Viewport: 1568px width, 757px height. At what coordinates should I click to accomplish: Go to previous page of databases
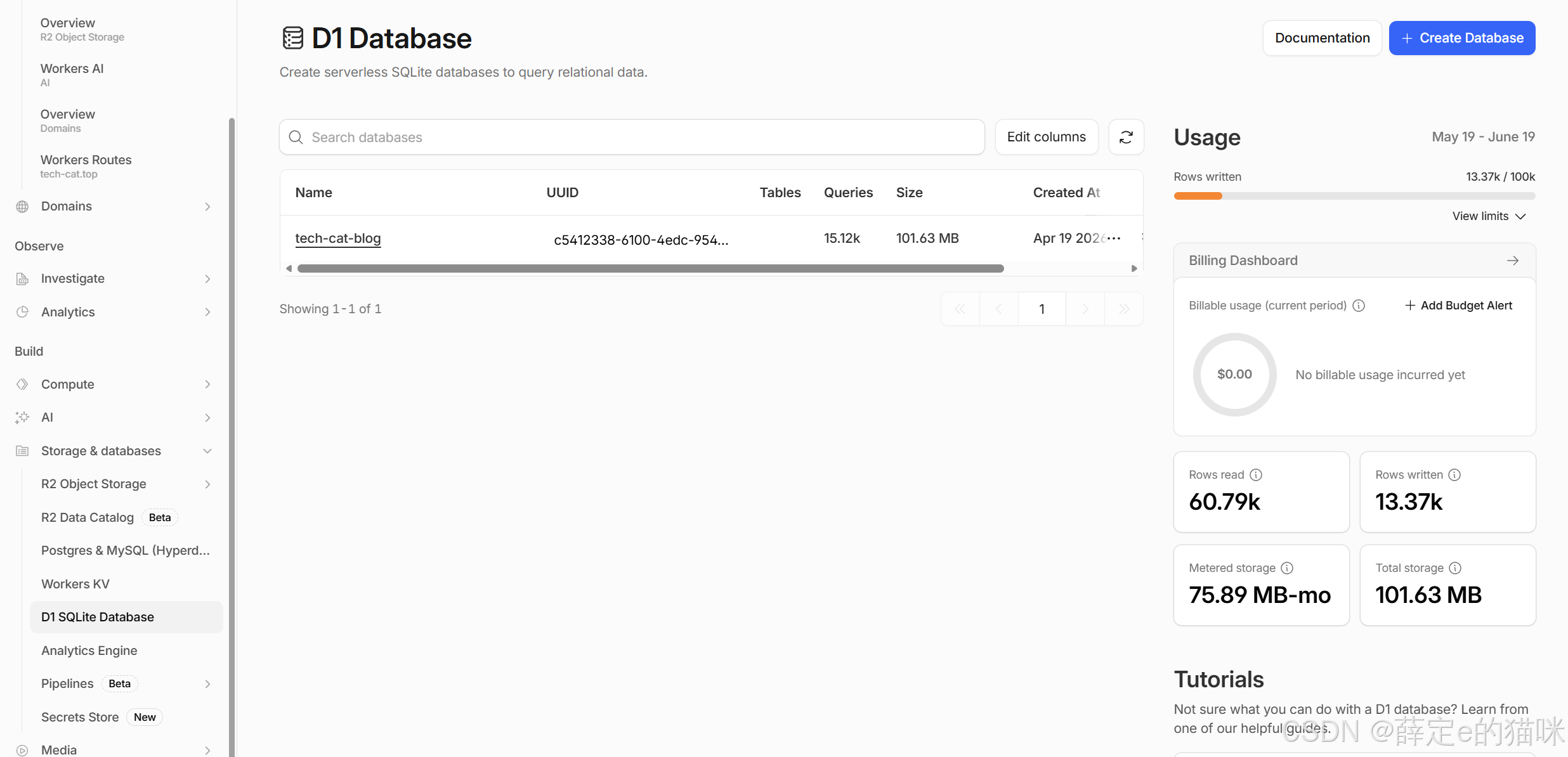point(999,309)
